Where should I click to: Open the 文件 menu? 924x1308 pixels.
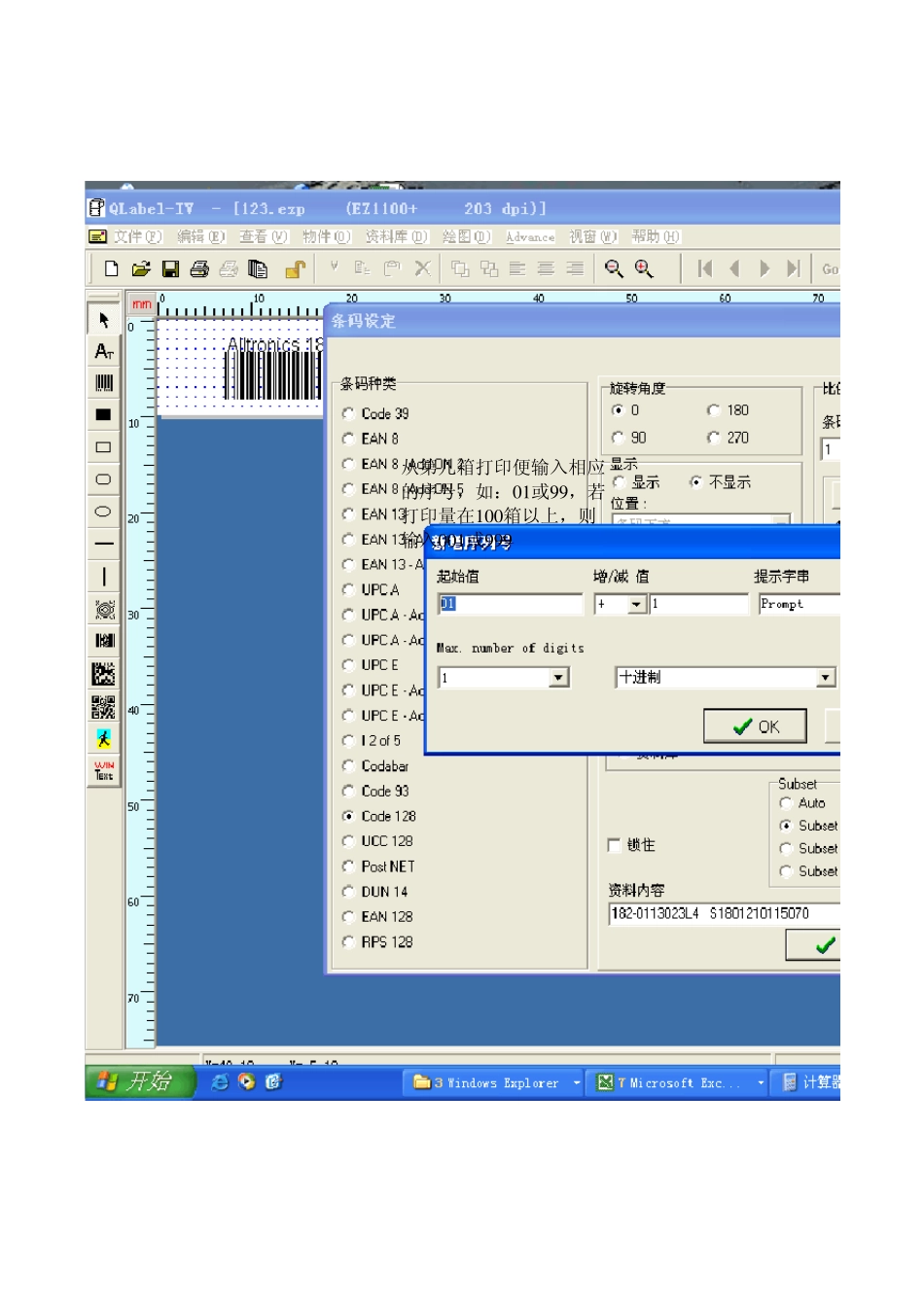tap(137, 236)
